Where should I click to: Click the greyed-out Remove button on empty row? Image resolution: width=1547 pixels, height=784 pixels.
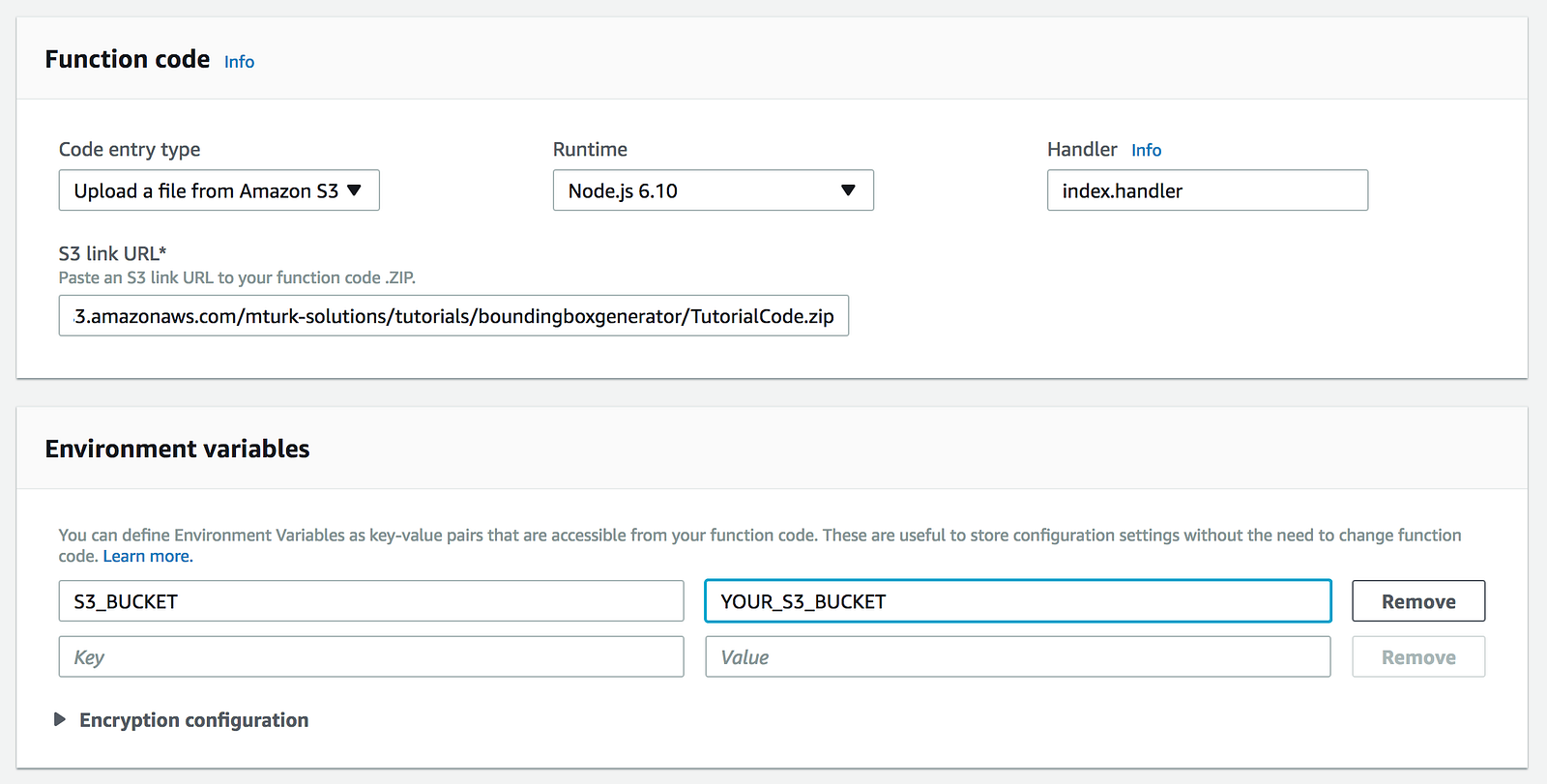tap(1417, 657)
